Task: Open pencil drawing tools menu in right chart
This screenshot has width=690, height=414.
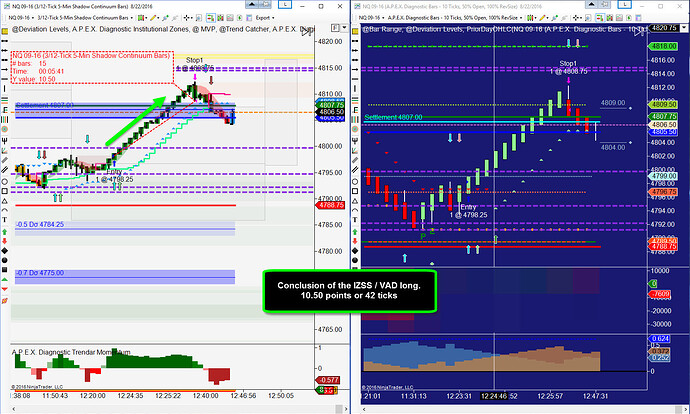Action: [x=544, y=18]
